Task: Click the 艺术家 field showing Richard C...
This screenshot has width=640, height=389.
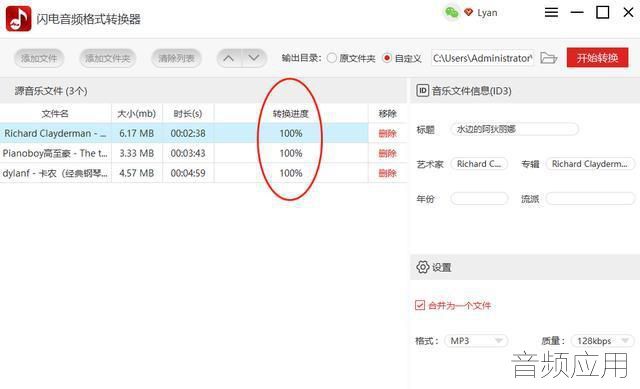Action: tap(479, 164)
